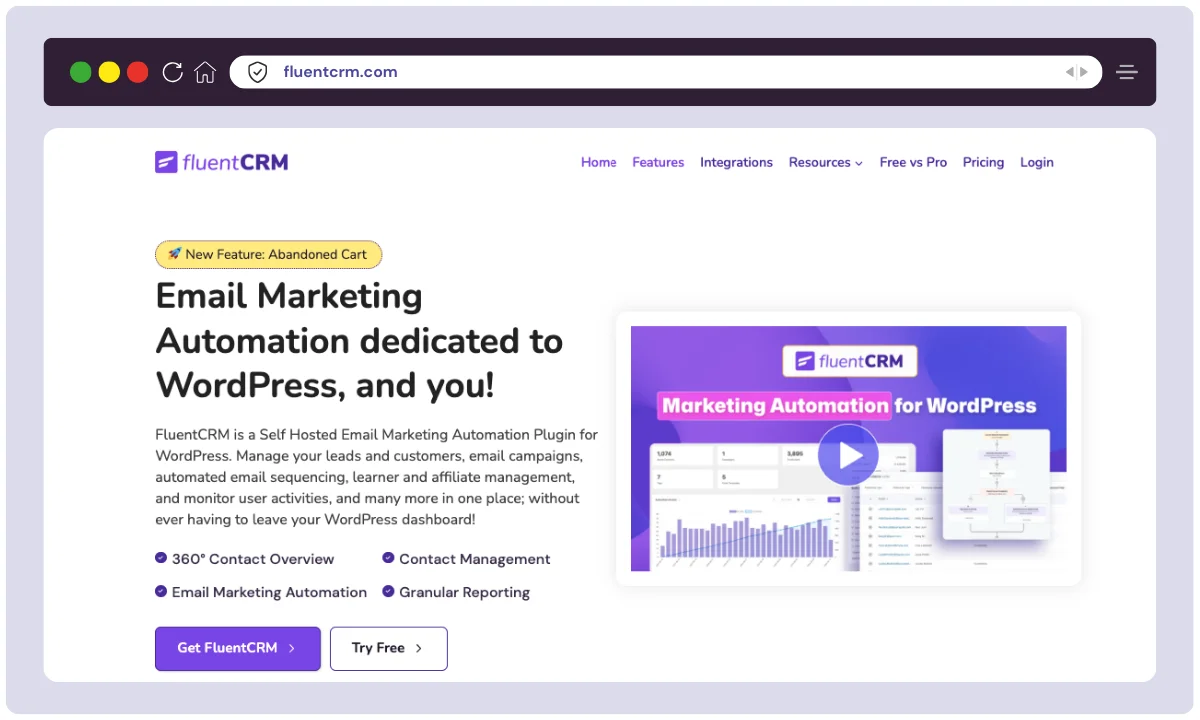Image resolution: width=1200 pixels, height=720 pixels.
Task: Click the 360° Contact Overview text
Action: pos(253,559)
